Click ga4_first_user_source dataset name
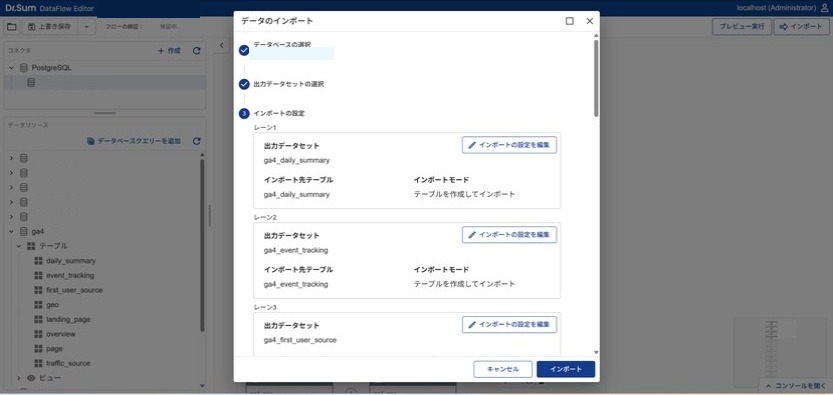 coord(300,340)
